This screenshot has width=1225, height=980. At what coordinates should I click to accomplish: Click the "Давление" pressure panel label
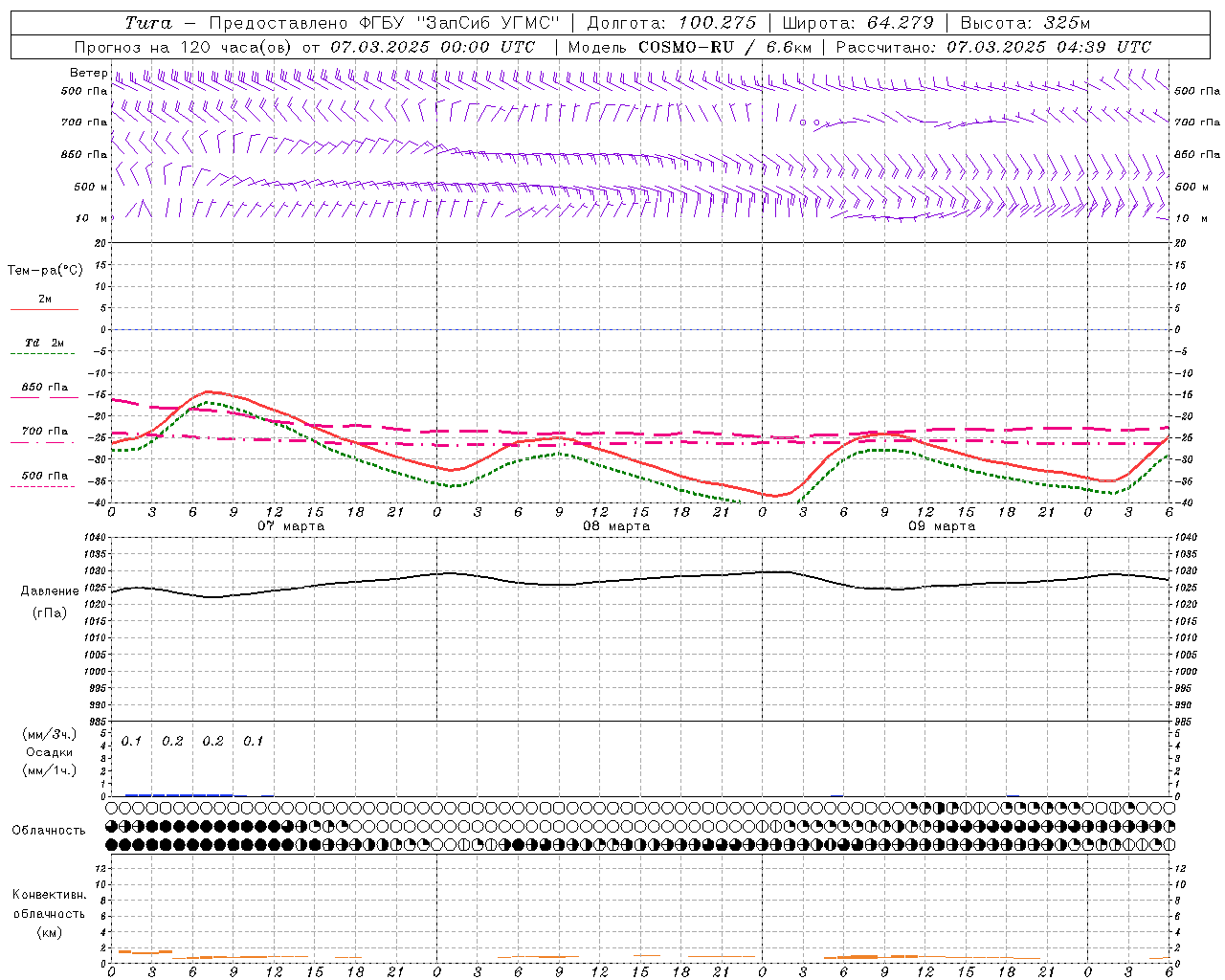pos(50,591)
